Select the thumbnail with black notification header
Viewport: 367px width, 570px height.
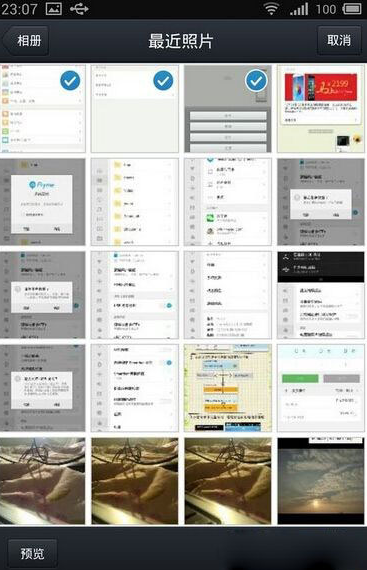click(x=321, y=295)
